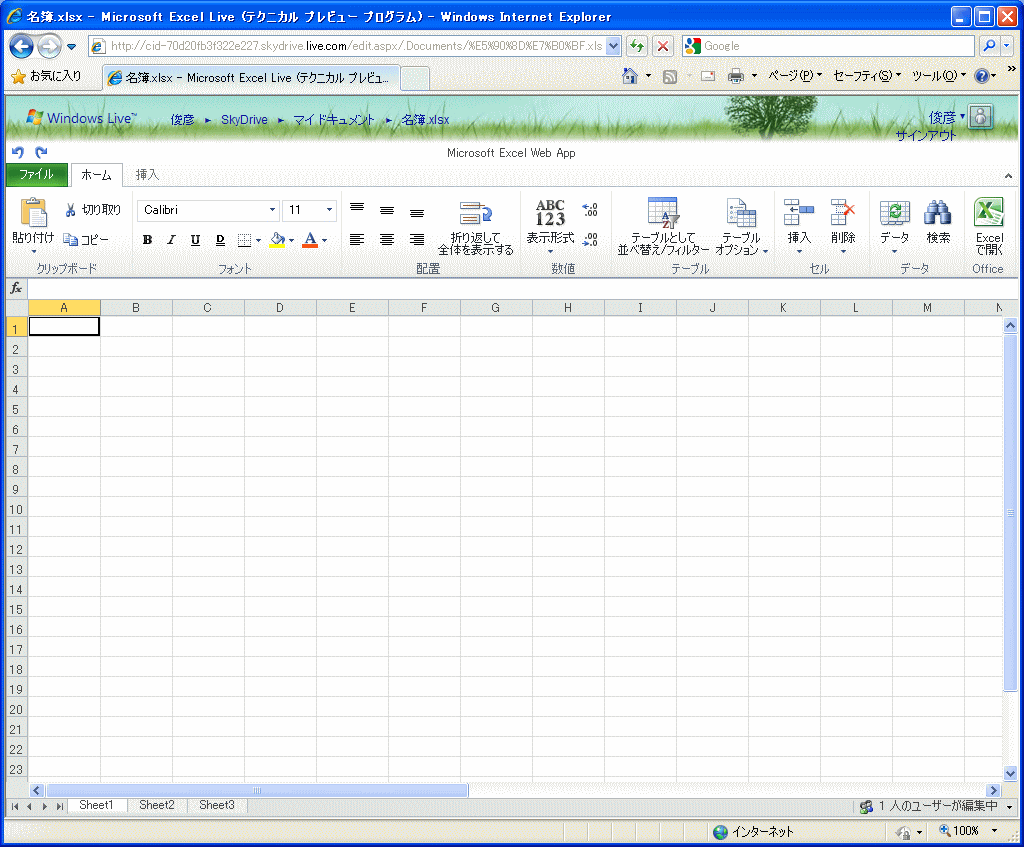
Task: Apply the yellow fill color
Action: (278, 240)
